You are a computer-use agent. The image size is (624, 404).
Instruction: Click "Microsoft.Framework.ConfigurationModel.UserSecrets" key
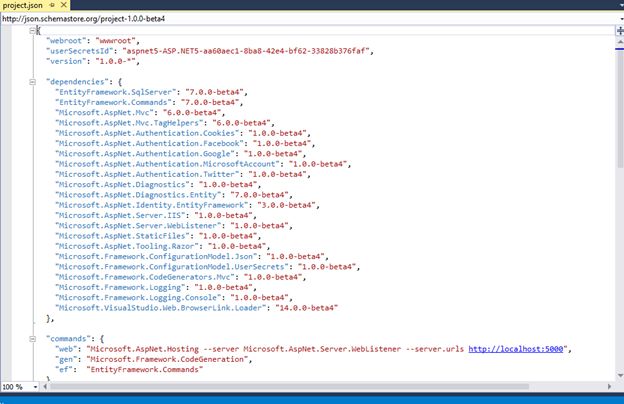tap(172, 267)
